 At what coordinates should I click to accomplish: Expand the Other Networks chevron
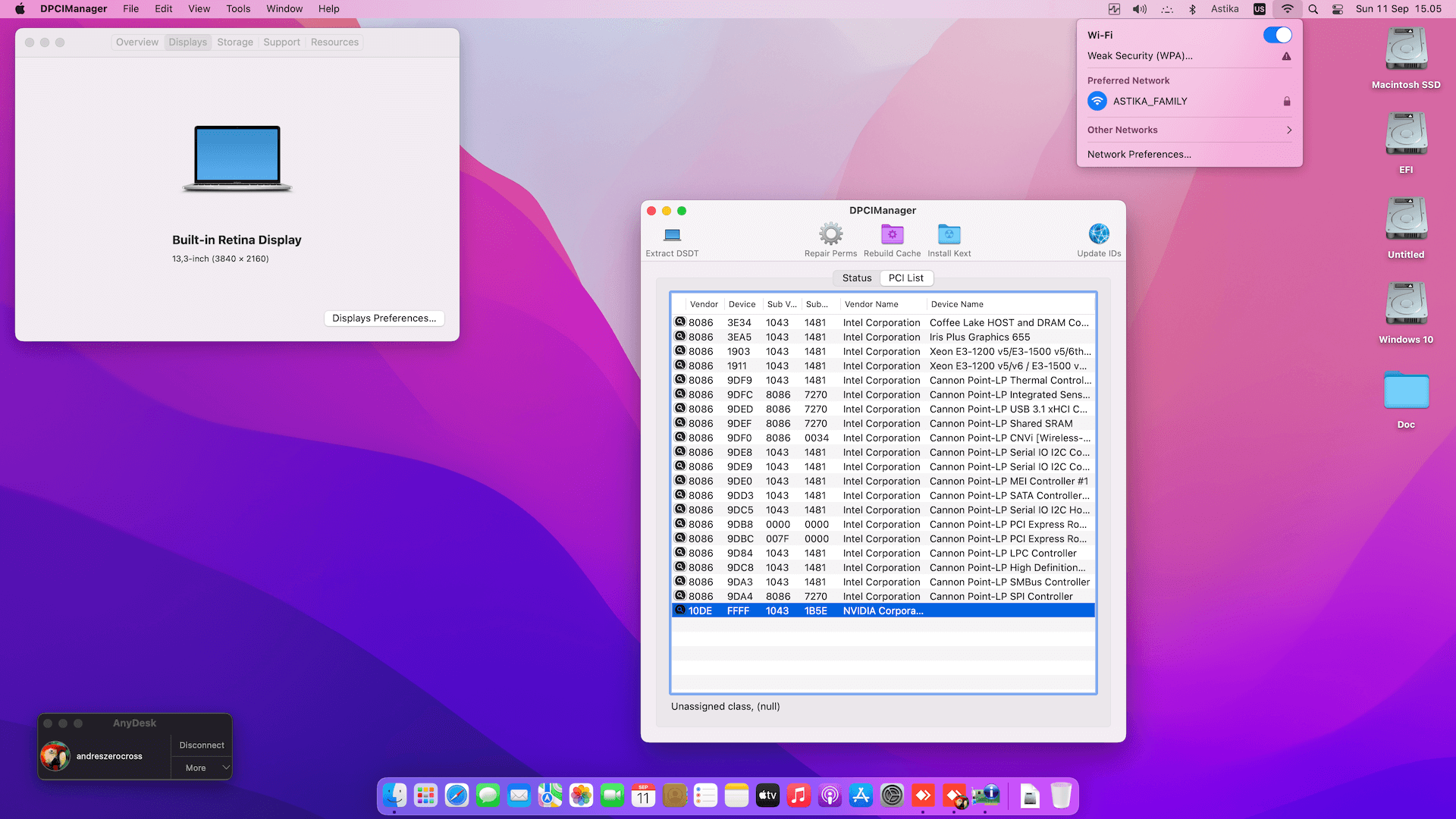(x=1288, y=130)
